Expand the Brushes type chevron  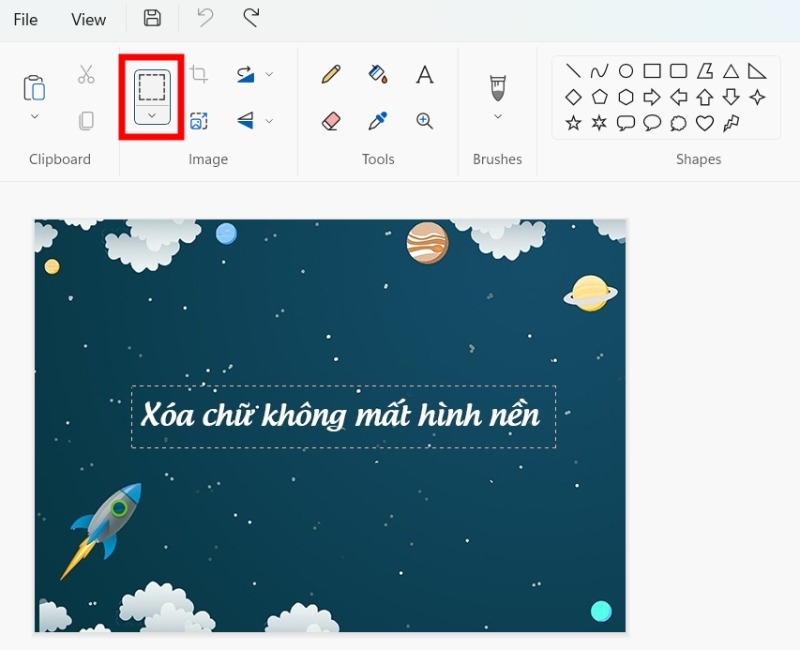click(497, 117)
